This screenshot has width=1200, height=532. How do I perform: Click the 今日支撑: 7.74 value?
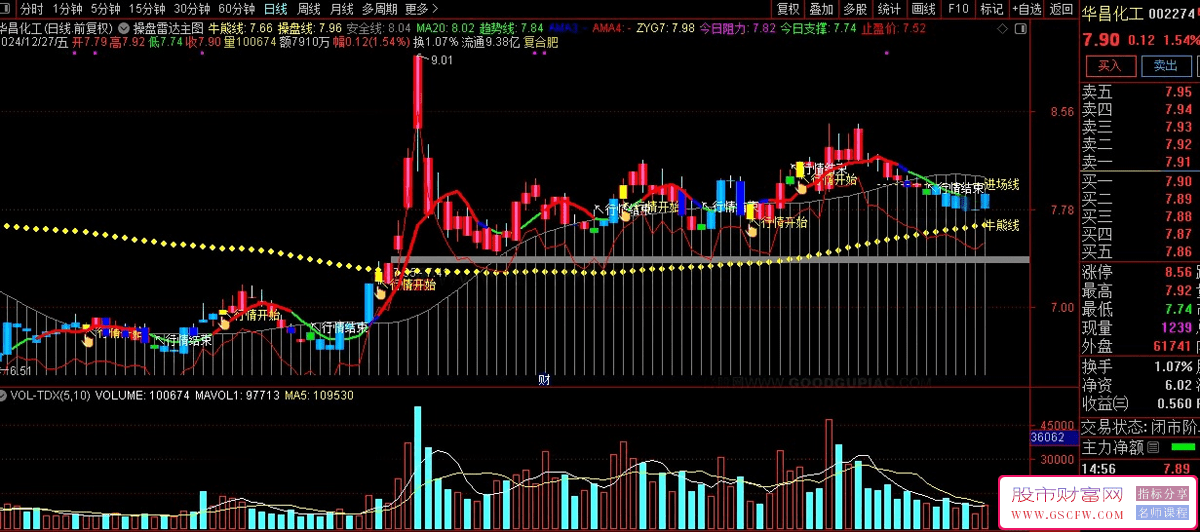click(818, 28)
